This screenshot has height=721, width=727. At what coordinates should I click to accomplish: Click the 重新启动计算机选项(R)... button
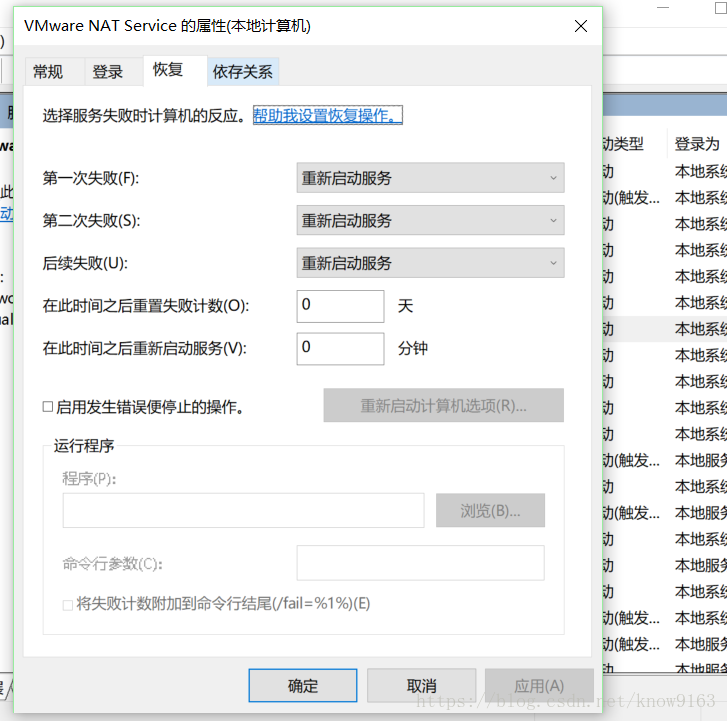(x=443, y=406)
